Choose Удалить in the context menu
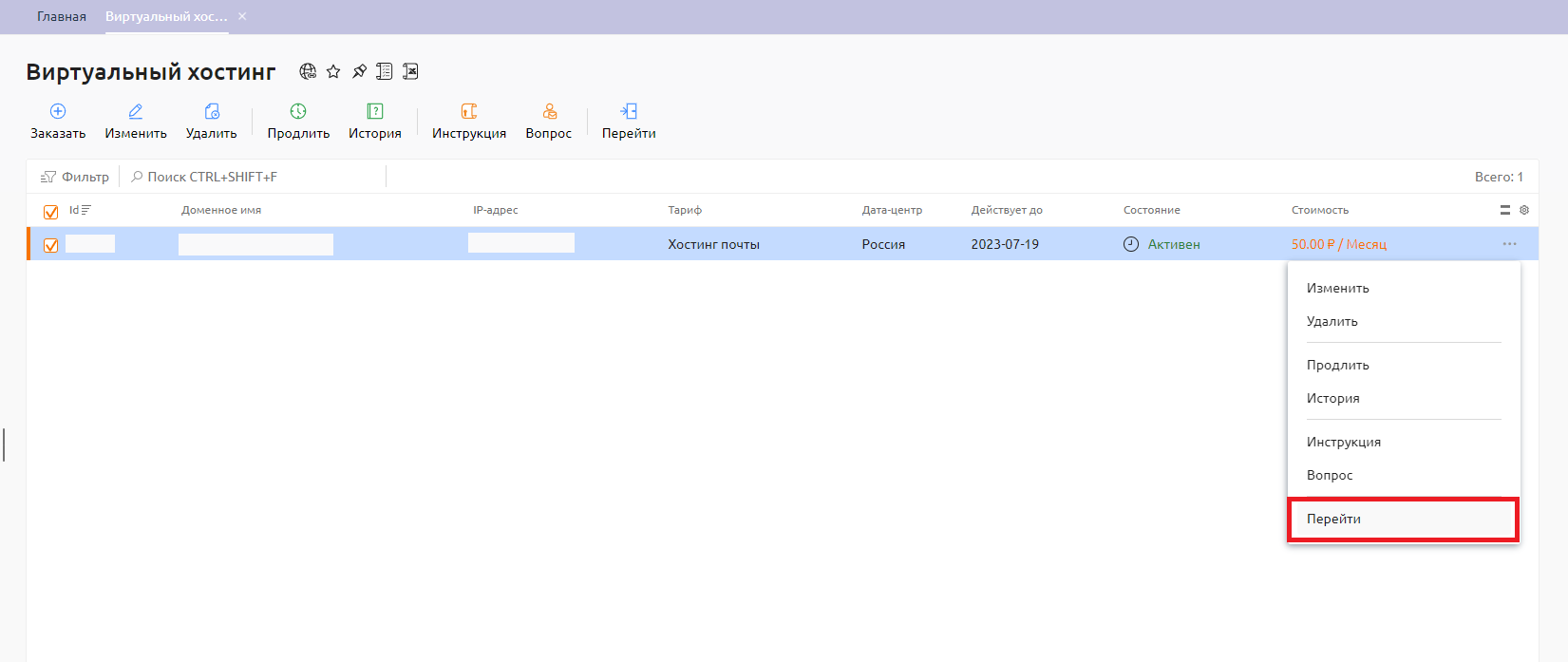 [1404, 321]
